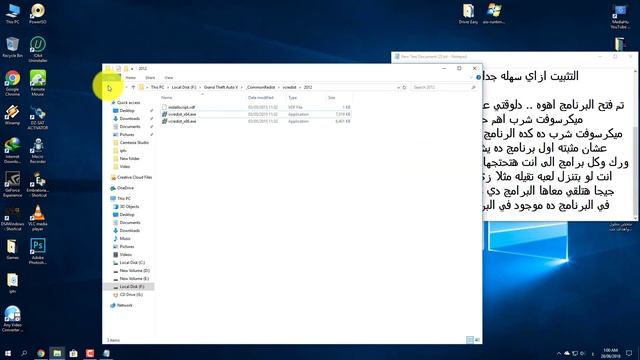
Task: Select Local Disk (C:) in sidebar
Action: (x=132, y=262)
